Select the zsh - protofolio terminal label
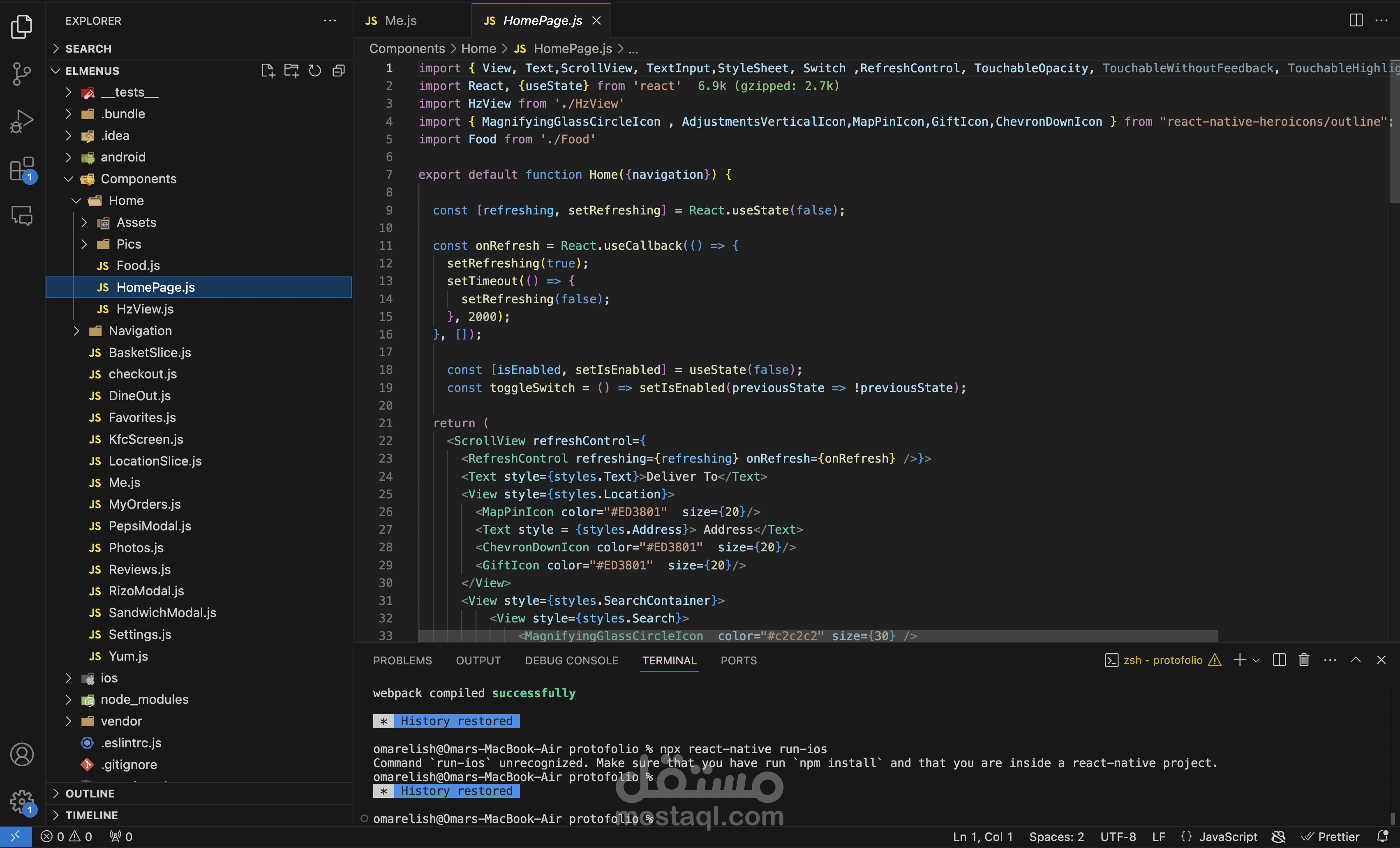Screen dimensions: 1400x848 pyautogui.click(x=1162, y=660)
